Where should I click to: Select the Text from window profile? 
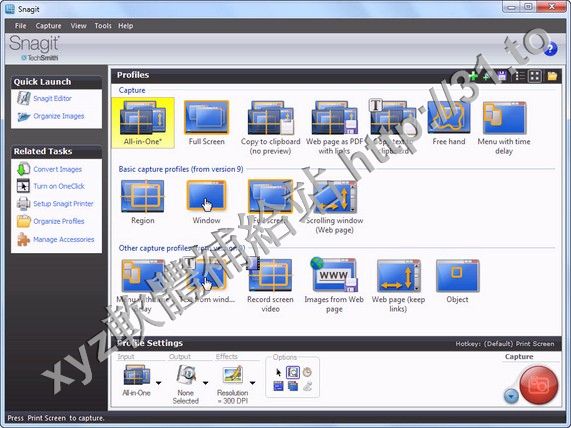coord(206,280)
